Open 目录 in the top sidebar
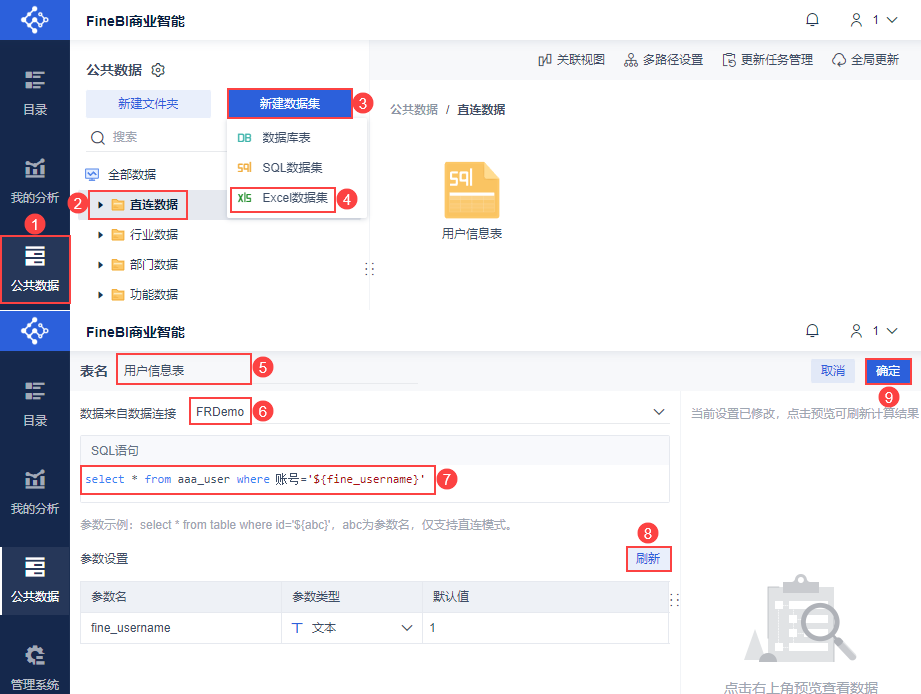 click(x=35, y=93)
